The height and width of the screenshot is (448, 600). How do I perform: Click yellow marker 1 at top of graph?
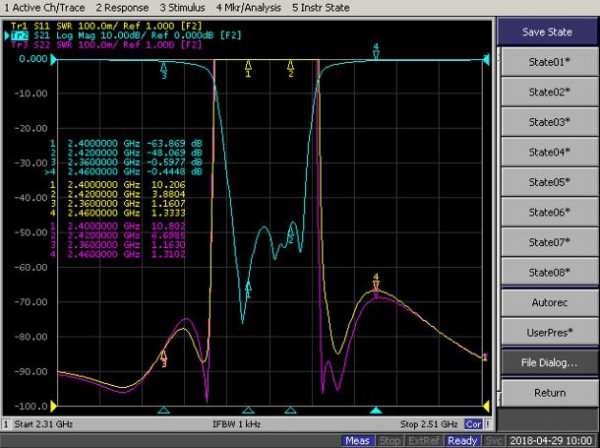pos(248,68)
